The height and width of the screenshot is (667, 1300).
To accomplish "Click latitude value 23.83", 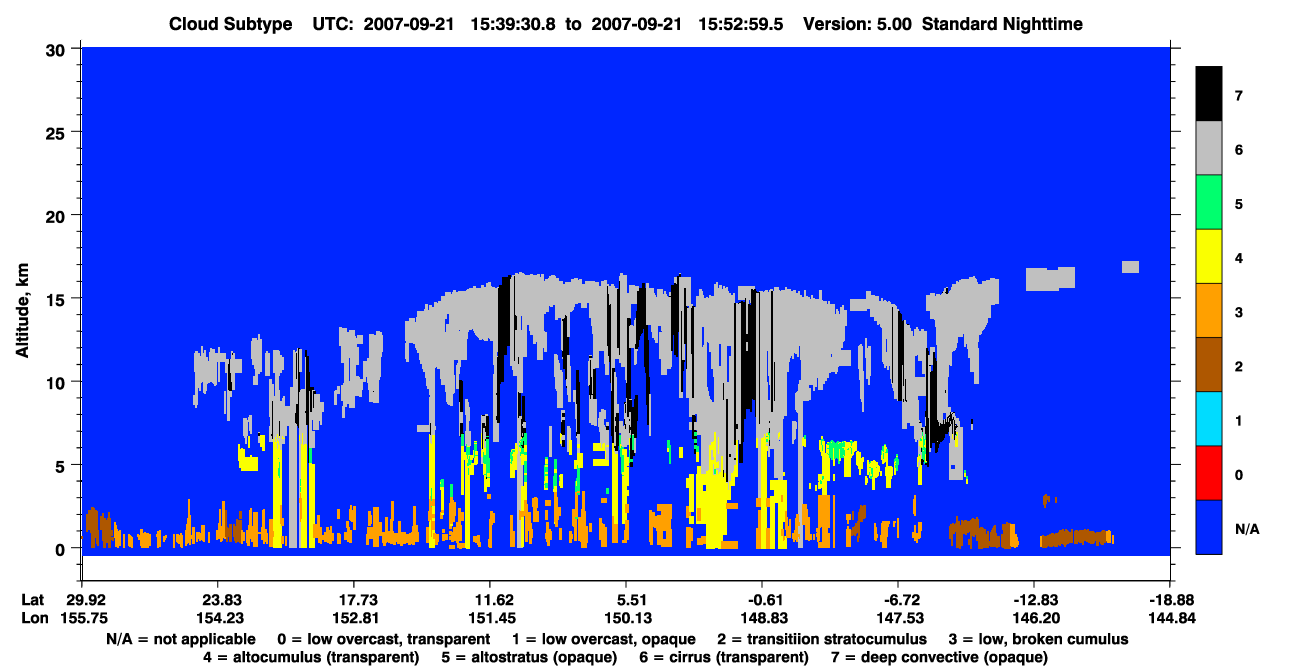I will pos(217,600).
